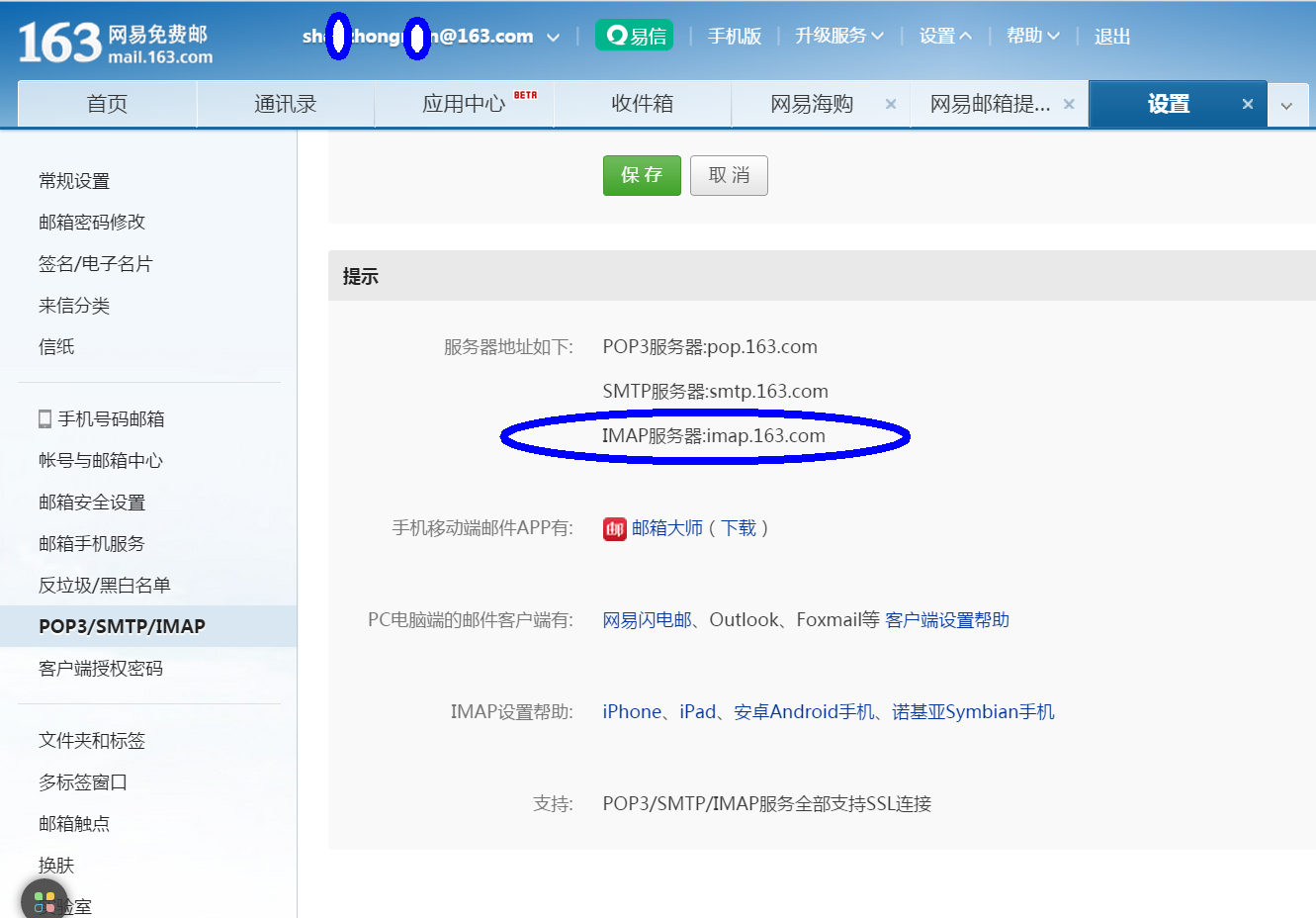Screen dimensions: 1316x918
Task: Open 来信分类 settings
Action: [74, 306]
